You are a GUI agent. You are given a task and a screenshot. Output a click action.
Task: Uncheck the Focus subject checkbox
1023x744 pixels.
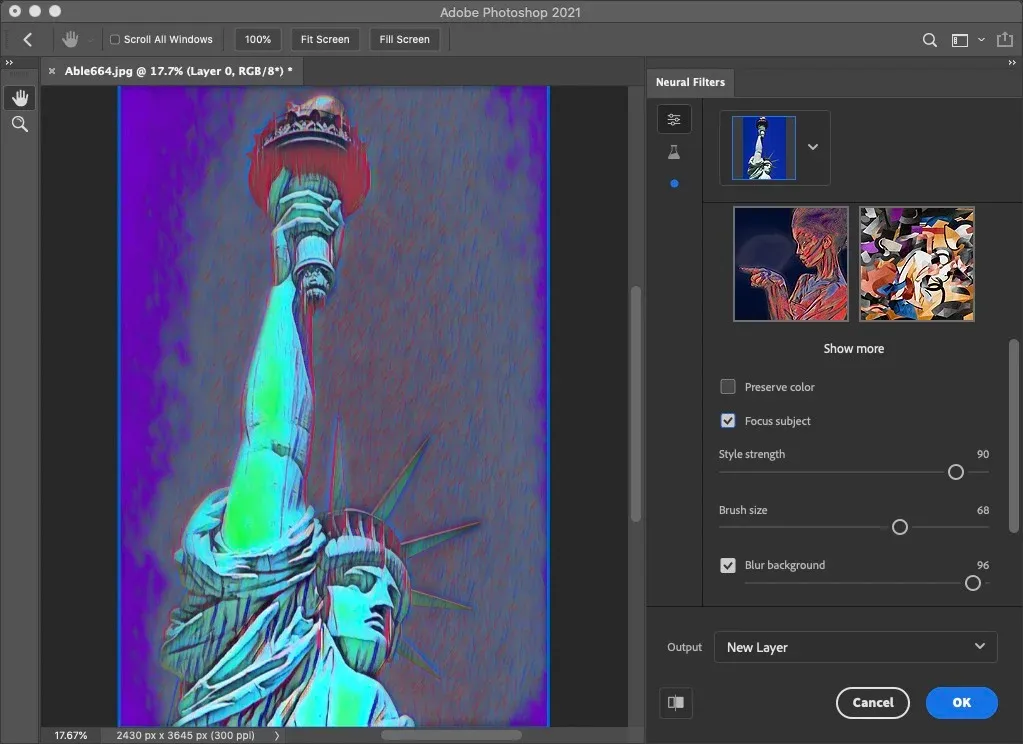point(728,420)
